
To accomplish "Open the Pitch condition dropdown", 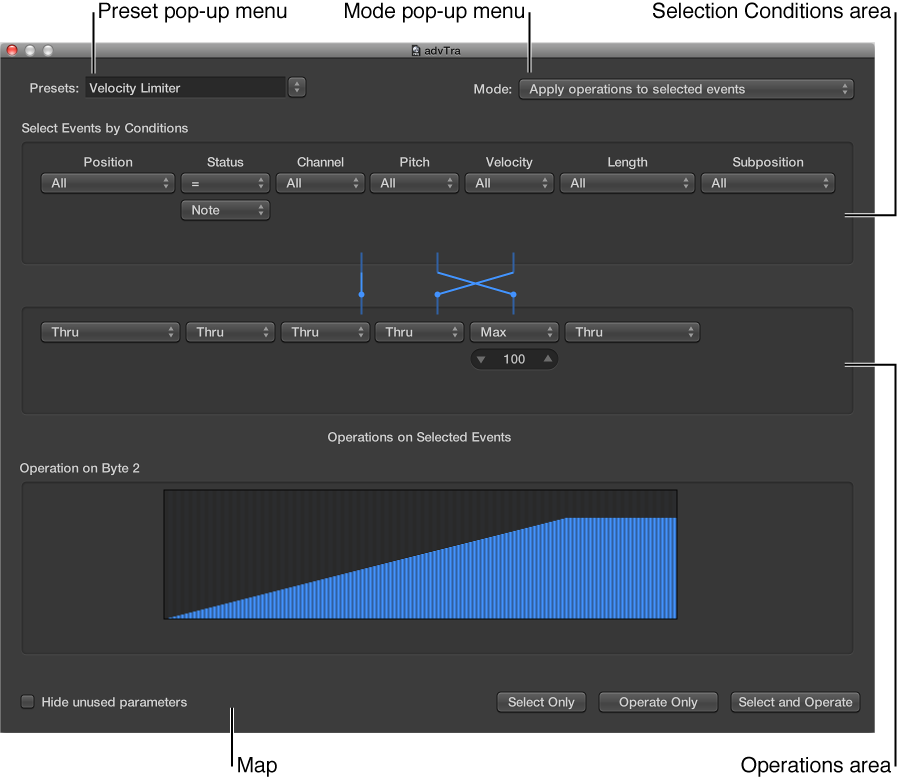I will 414,183.
